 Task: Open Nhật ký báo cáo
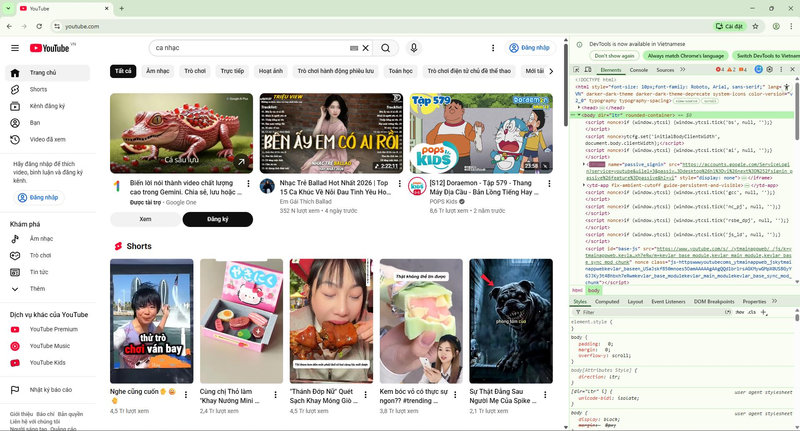pos(47,390)
